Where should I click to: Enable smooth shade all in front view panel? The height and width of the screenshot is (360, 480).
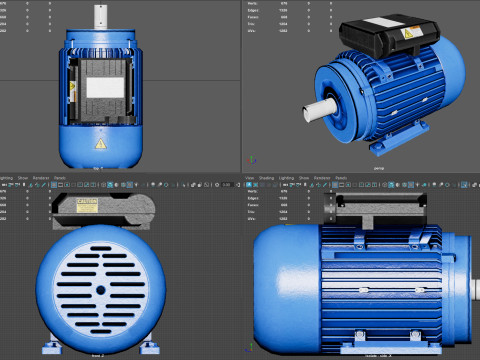coord(110,184)
